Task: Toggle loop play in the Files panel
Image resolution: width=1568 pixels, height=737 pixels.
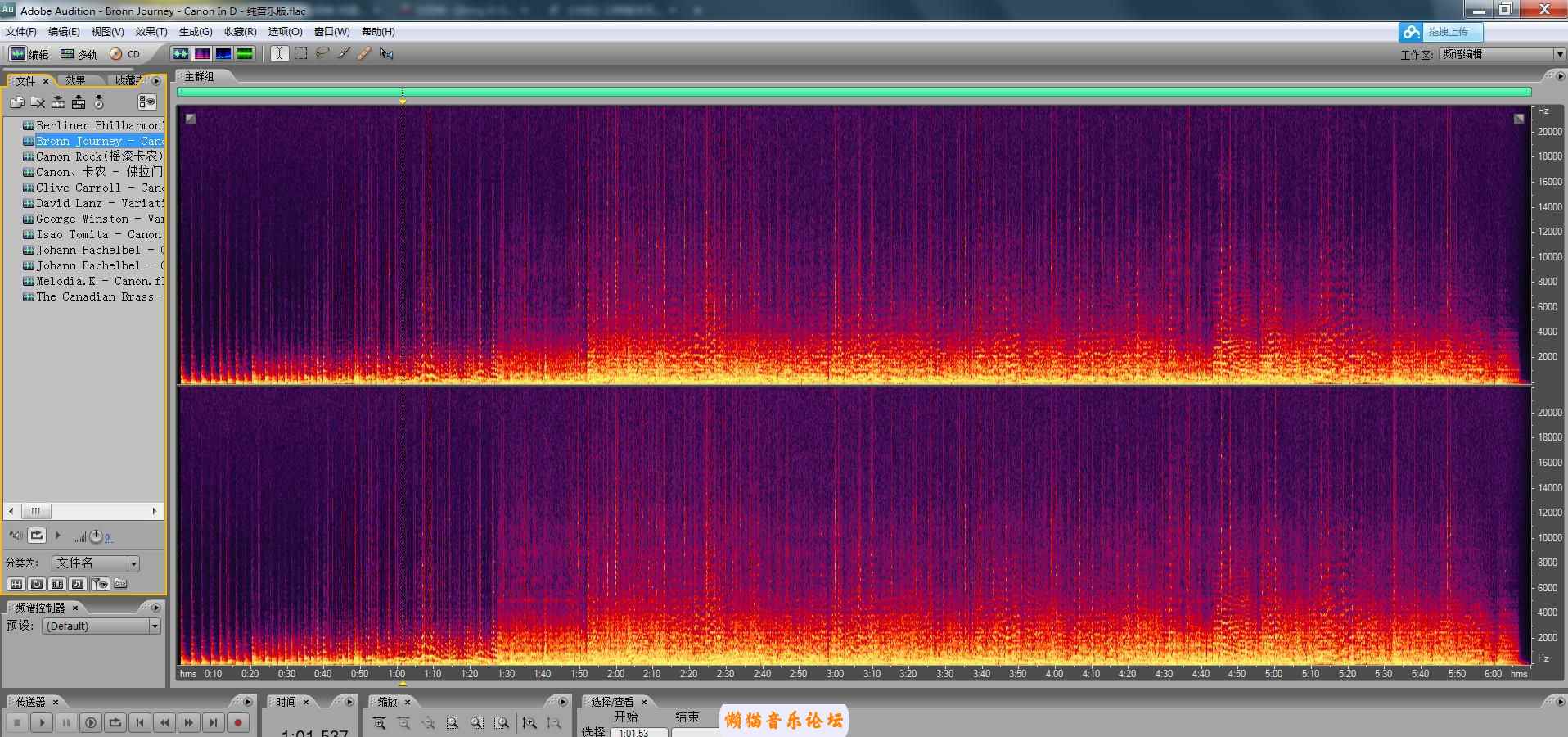Action: click(x=37, y=536)
